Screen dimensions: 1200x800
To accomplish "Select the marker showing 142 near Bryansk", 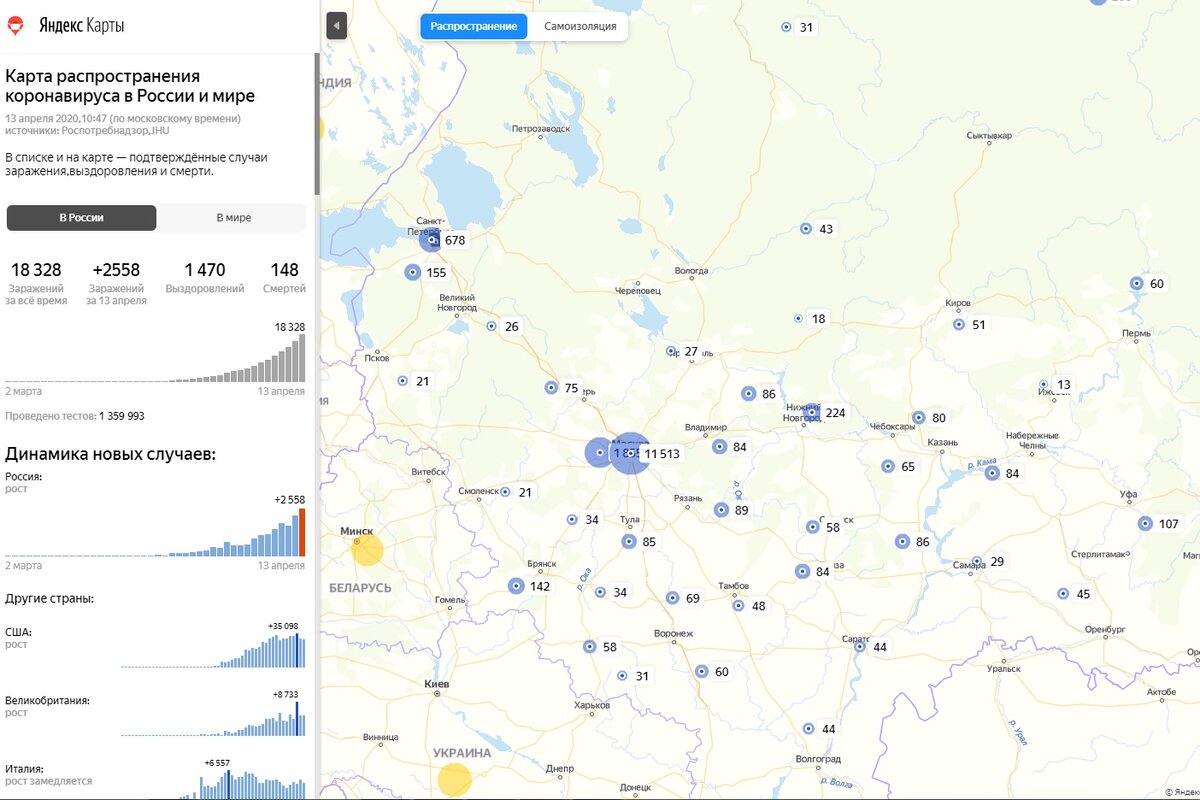I will pyautogui.click(x=516, y=585).
